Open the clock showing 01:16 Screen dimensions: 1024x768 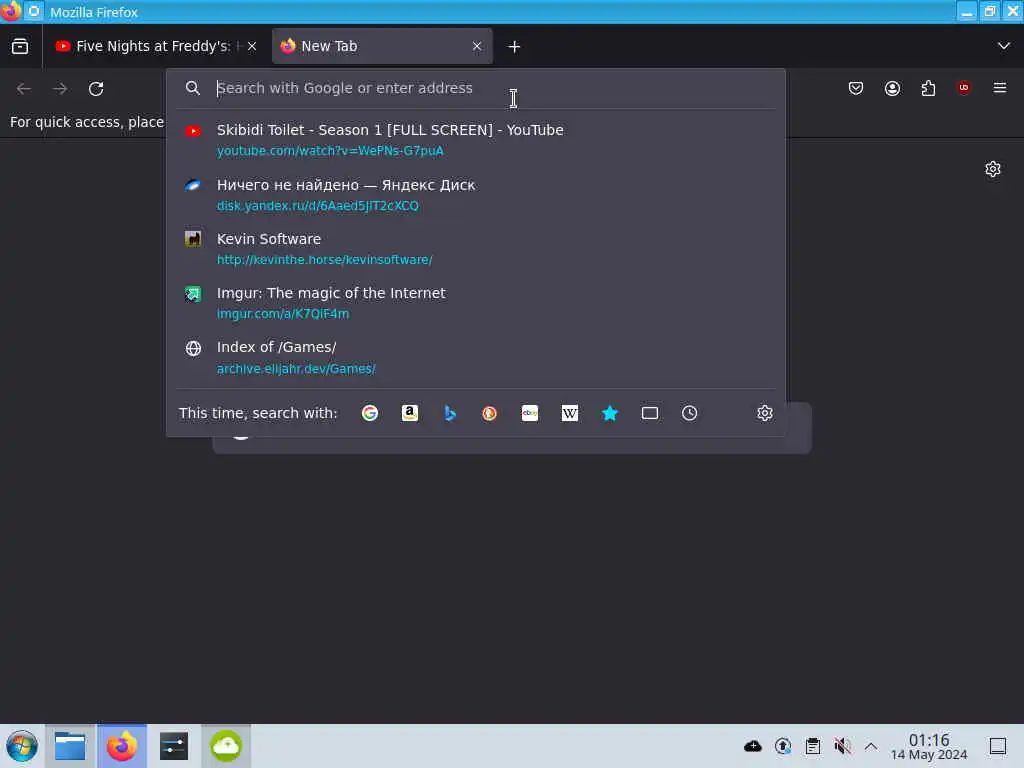click(929, 746)
